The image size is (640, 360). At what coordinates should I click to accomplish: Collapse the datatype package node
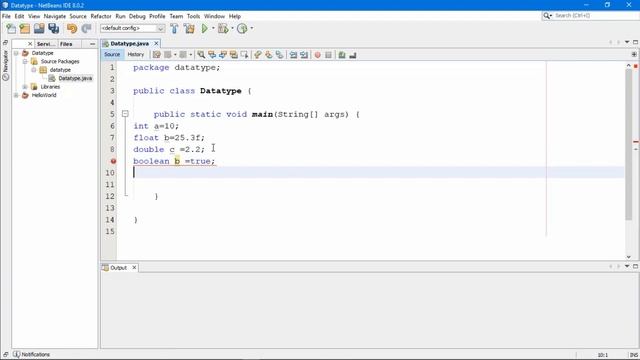34,70
